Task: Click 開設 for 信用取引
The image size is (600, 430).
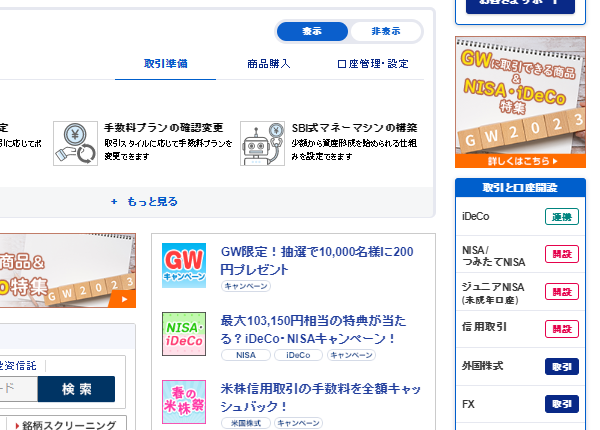Action: [x=562, y=329]
